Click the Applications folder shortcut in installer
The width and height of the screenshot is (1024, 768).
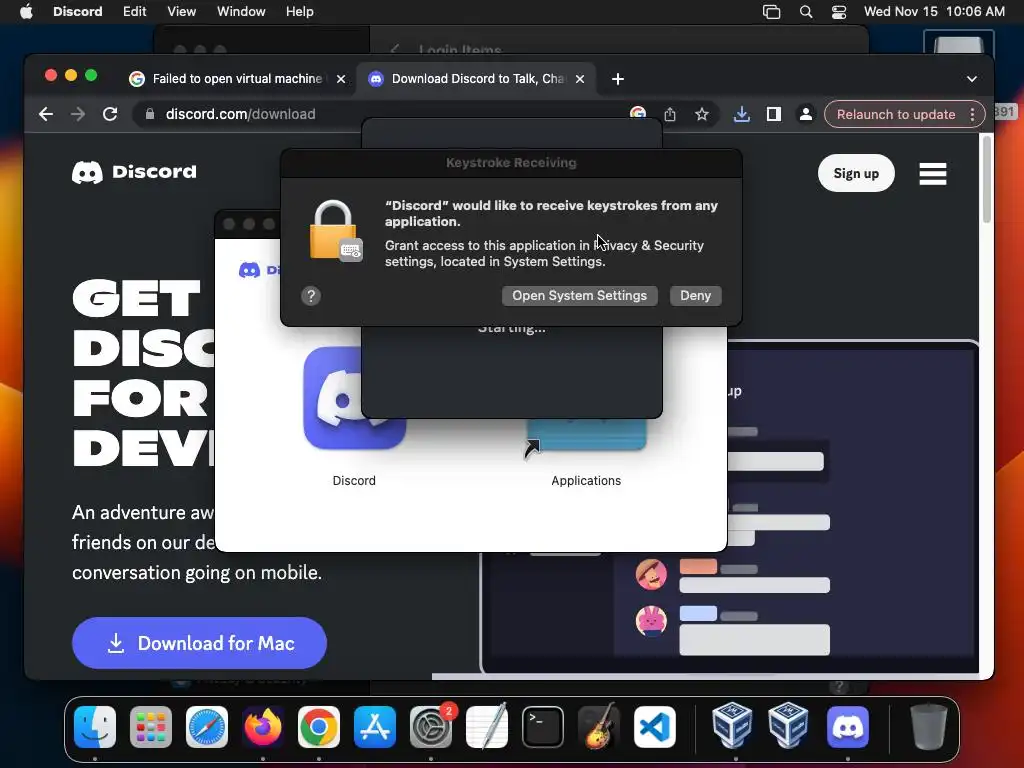coord(586,436)
